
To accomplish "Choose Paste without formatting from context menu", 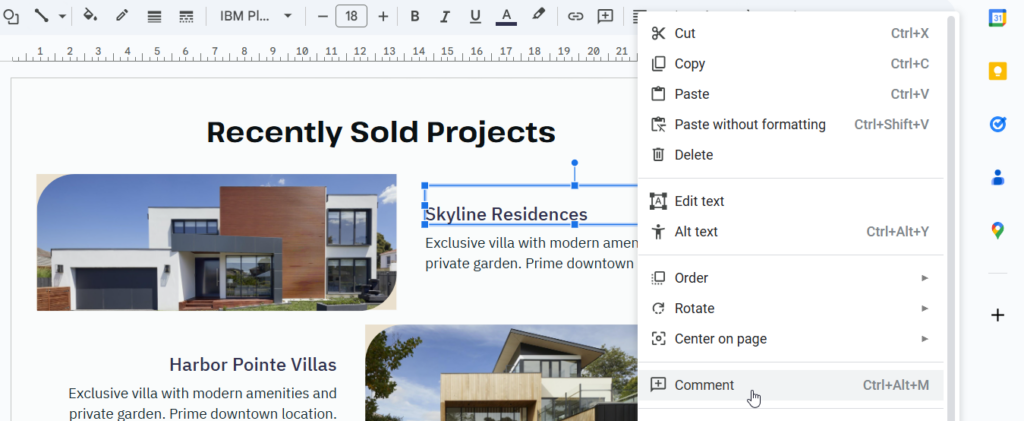I will tap(750, 125).
